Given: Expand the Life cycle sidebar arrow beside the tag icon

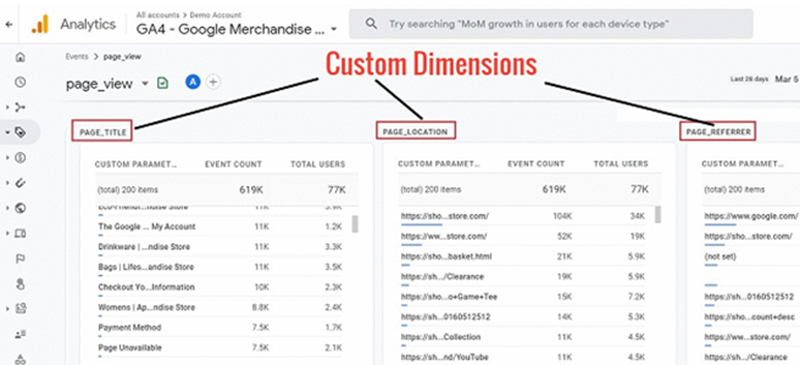Looking at the screenshot, I should [8, 132].
